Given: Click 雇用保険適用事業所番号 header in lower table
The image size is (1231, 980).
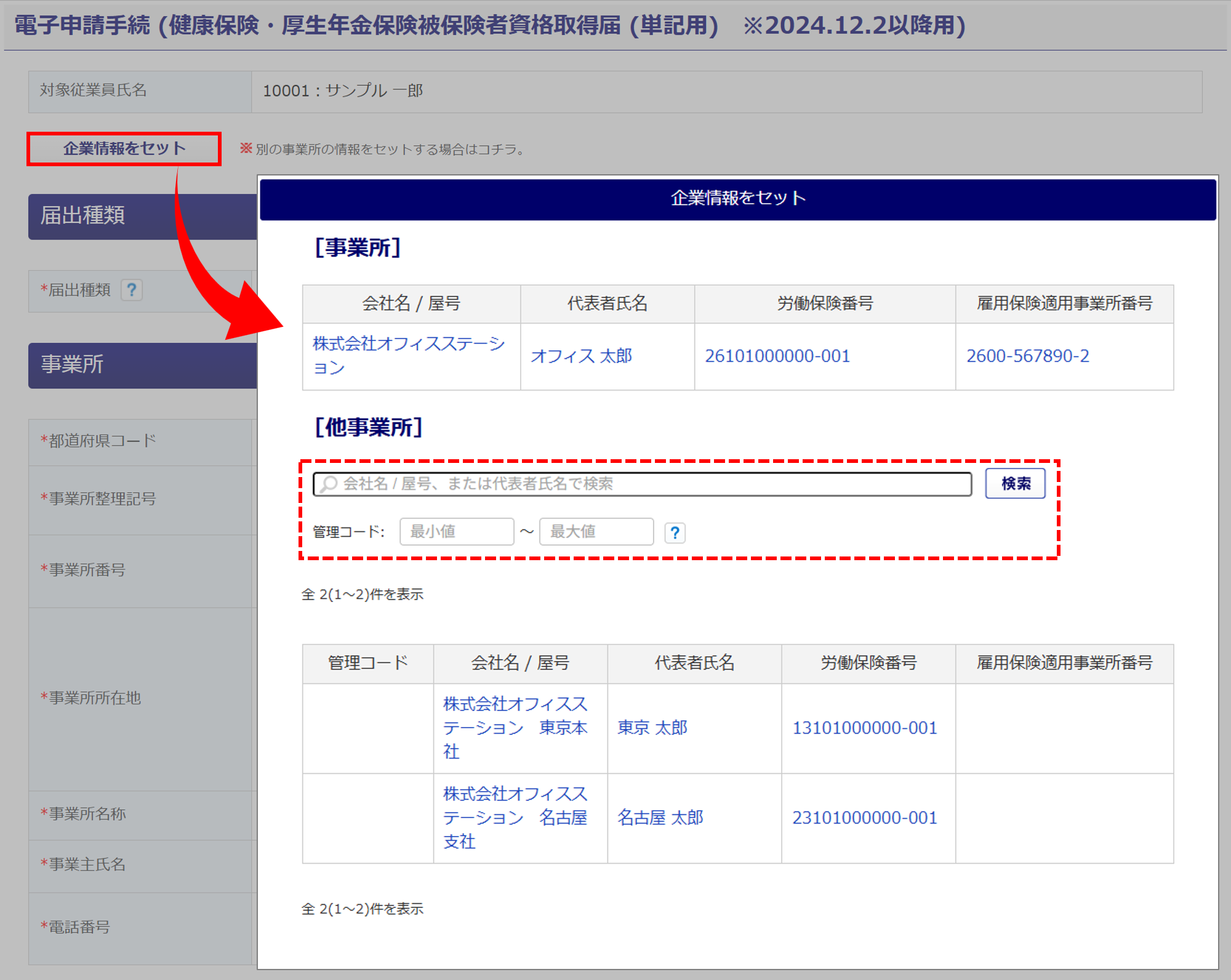Looking at the screenshot, I should pyautogui.click(x=1064, y=663).
